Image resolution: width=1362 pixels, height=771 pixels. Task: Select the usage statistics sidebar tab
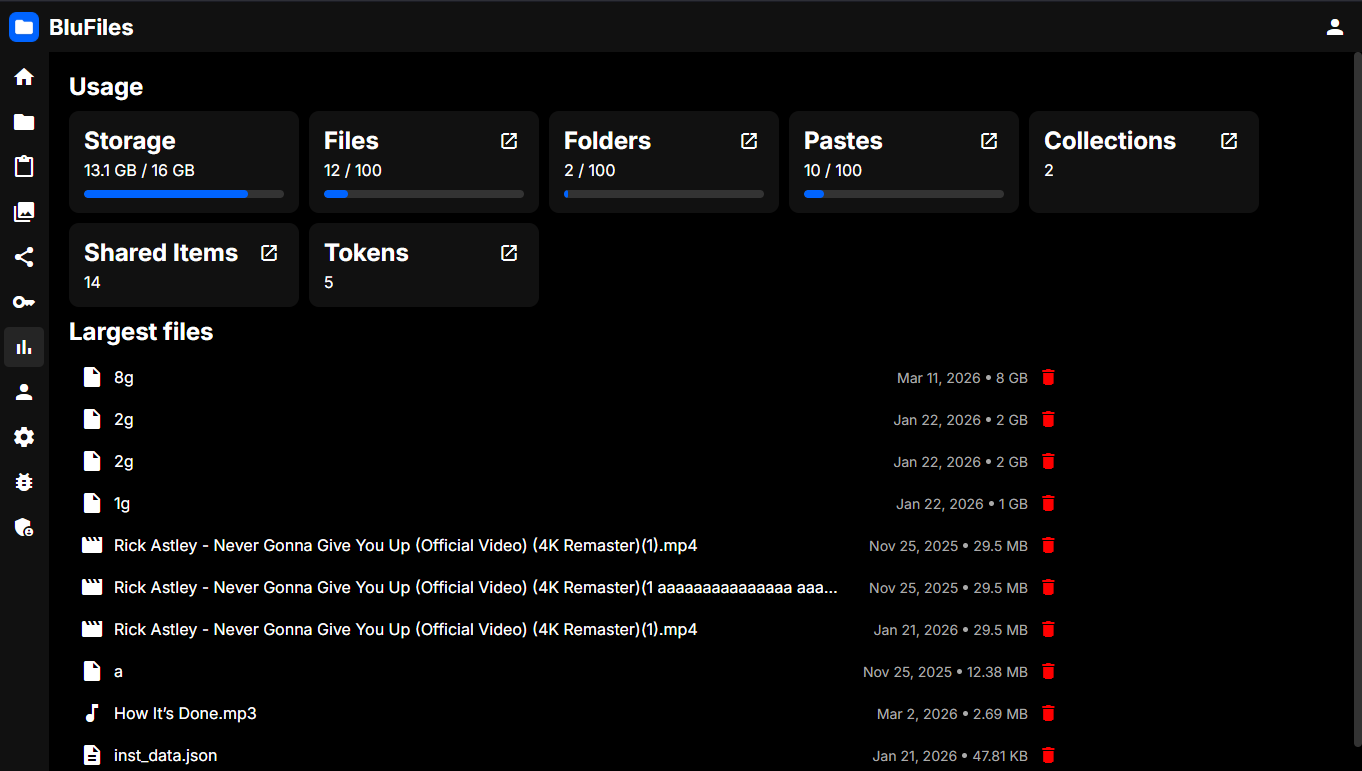(24, 347)
